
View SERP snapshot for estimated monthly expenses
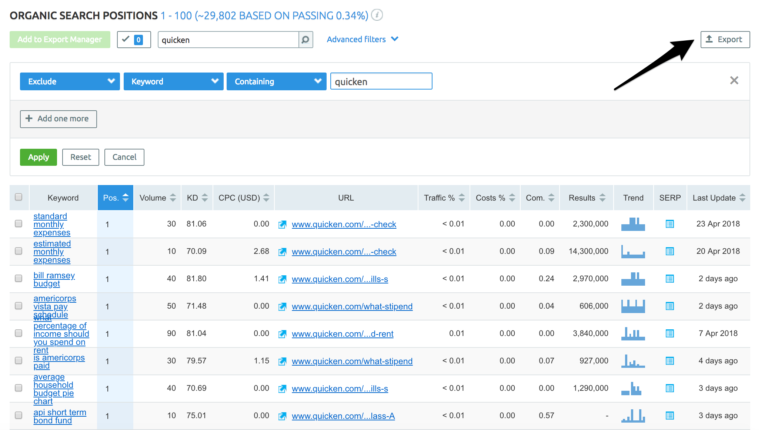(670, 251)
